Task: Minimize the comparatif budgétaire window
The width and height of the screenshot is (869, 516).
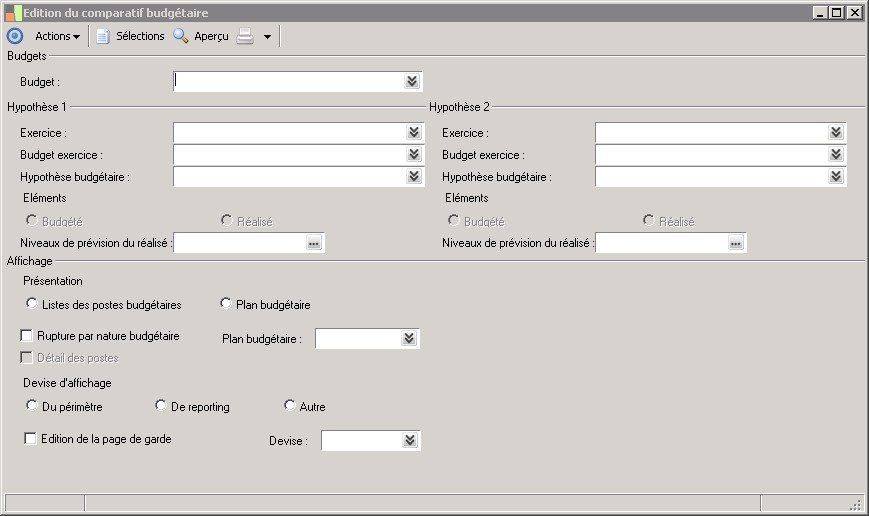Action: tap(821, 13)
